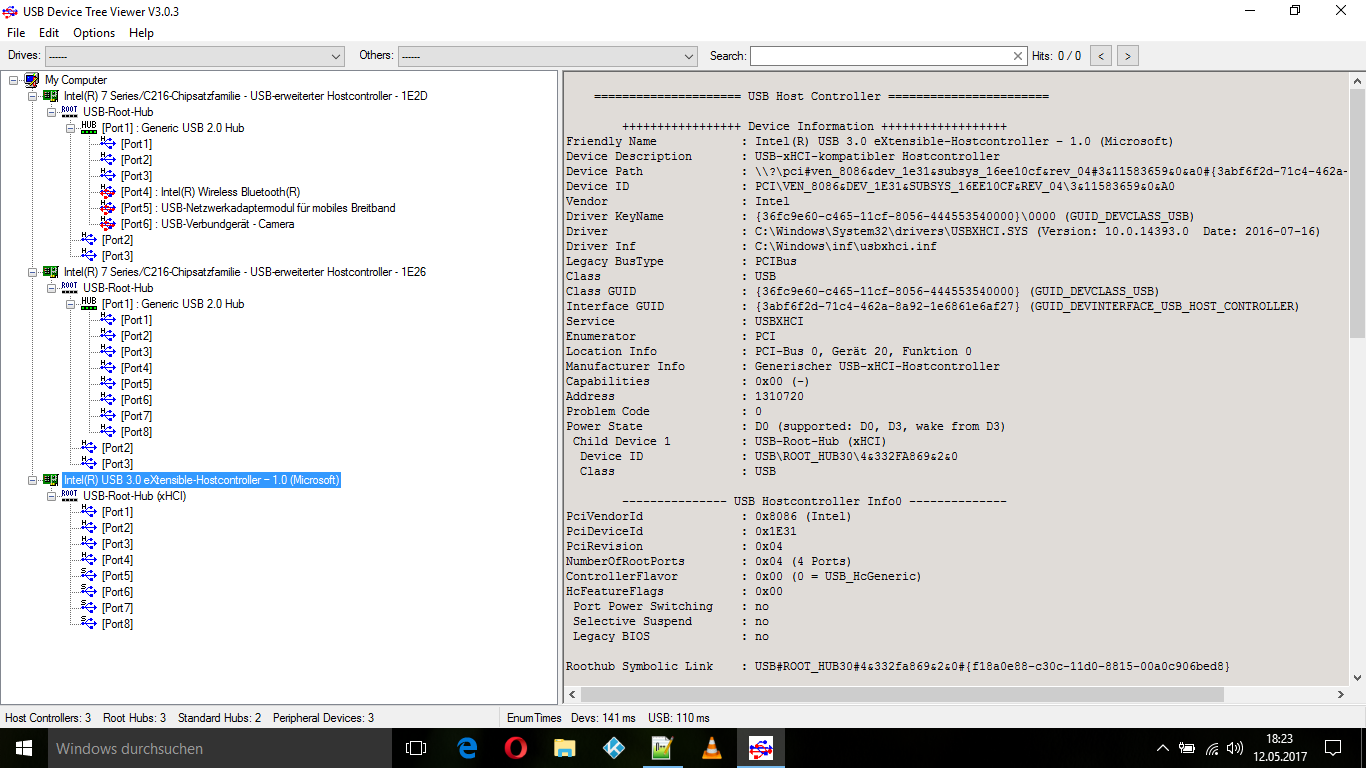Select Port8 under the 1E26 Generic hub
Screen dimensions: 1366x768
pos(136,432)
